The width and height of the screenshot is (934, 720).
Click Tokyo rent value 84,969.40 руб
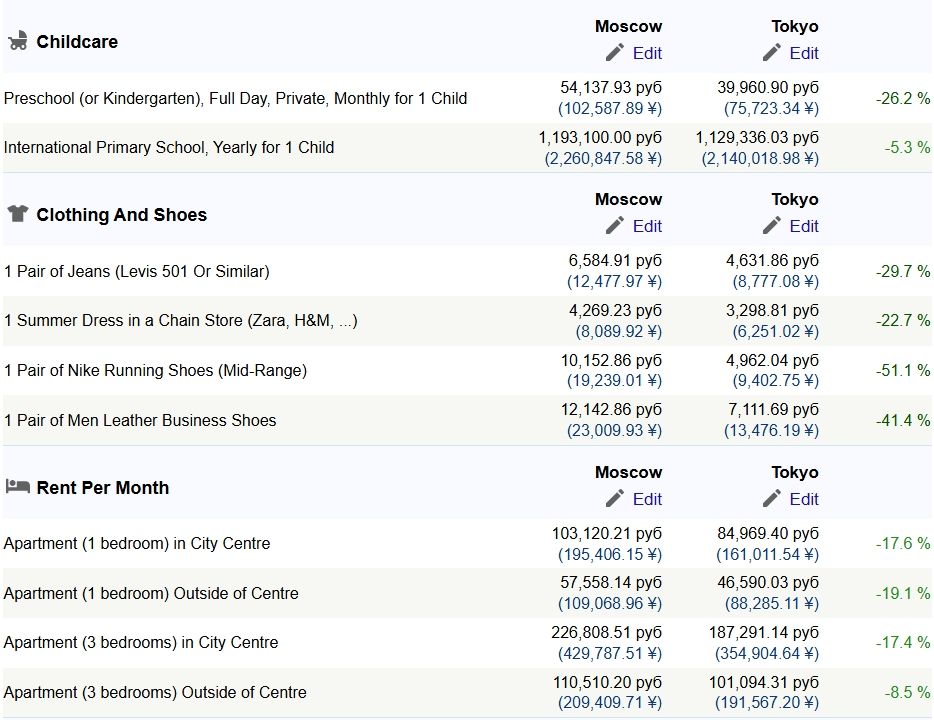(x=768, y=534)
